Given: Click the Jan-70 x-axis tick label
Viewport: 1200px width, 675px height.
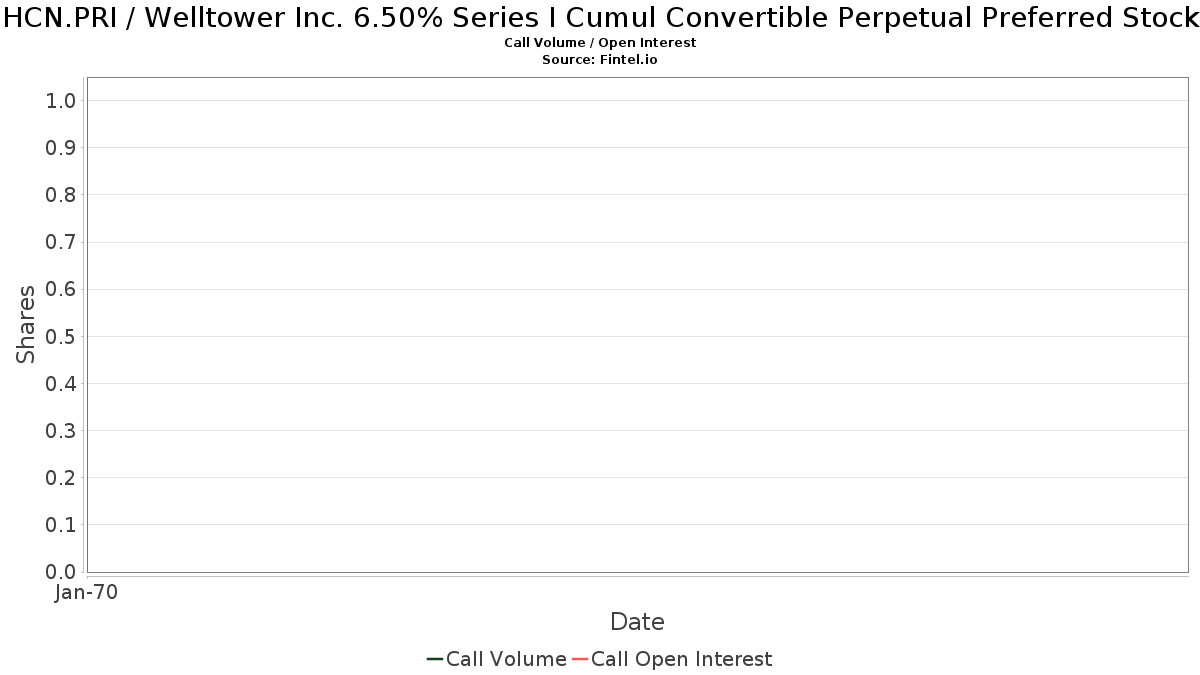Looking at the screenshot, I should click(x=86, y=593).
